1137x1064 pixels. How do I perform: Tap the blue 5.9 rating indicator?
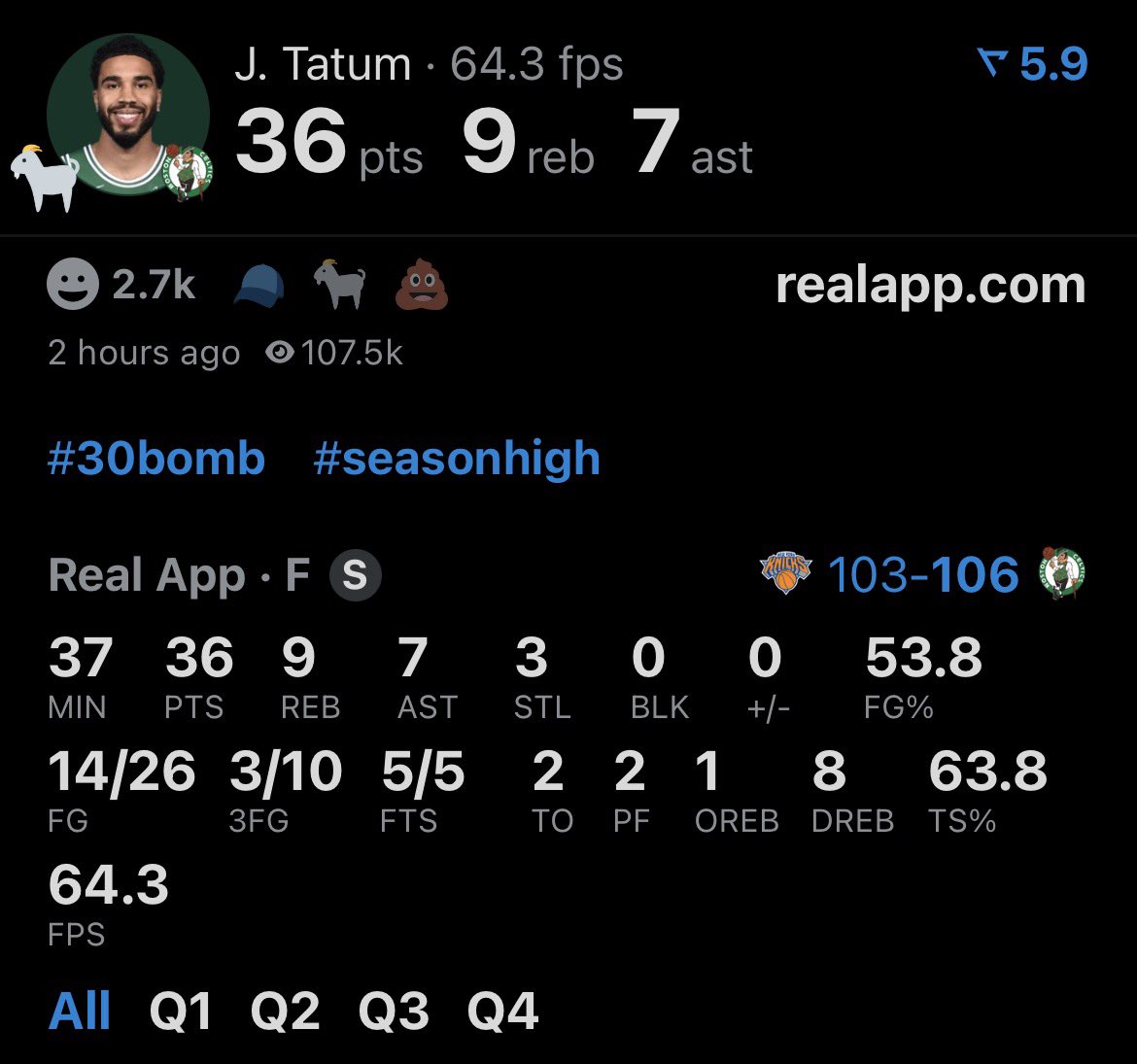pyautogui.click(x=1033, y=64)
